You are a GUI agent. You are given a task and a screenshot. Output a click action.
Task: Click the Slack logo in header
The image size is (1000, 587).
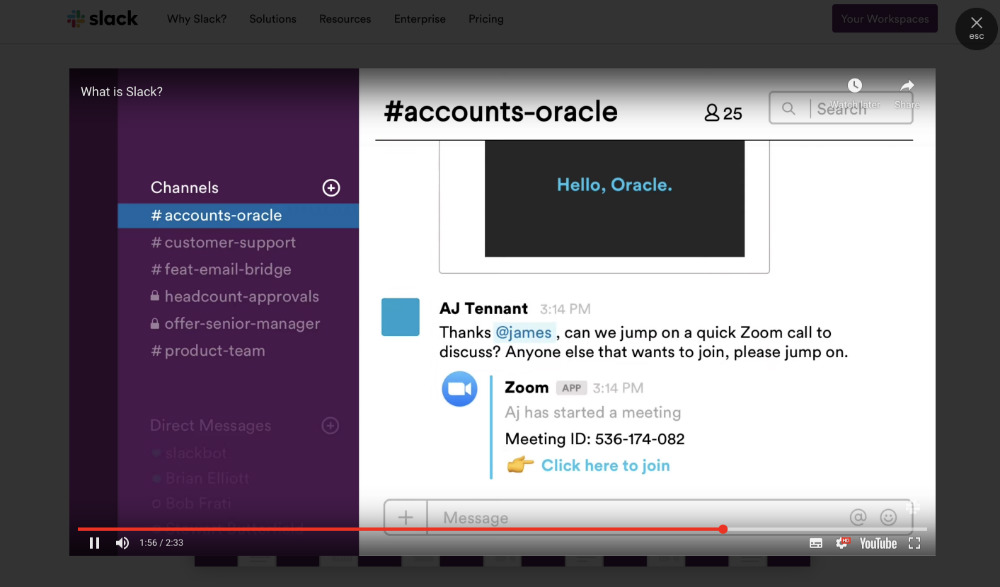(102, 19)
